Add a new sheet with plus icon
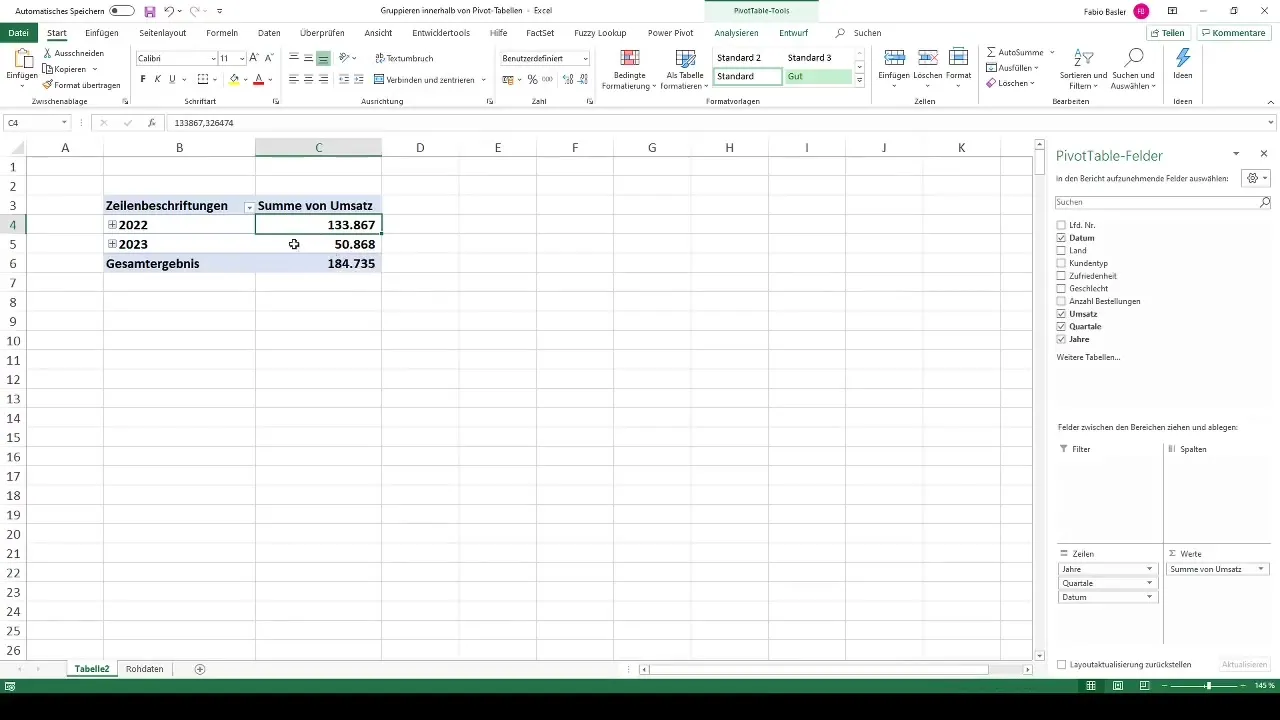Screen dimensions: 1280x720 pos(200,669)
